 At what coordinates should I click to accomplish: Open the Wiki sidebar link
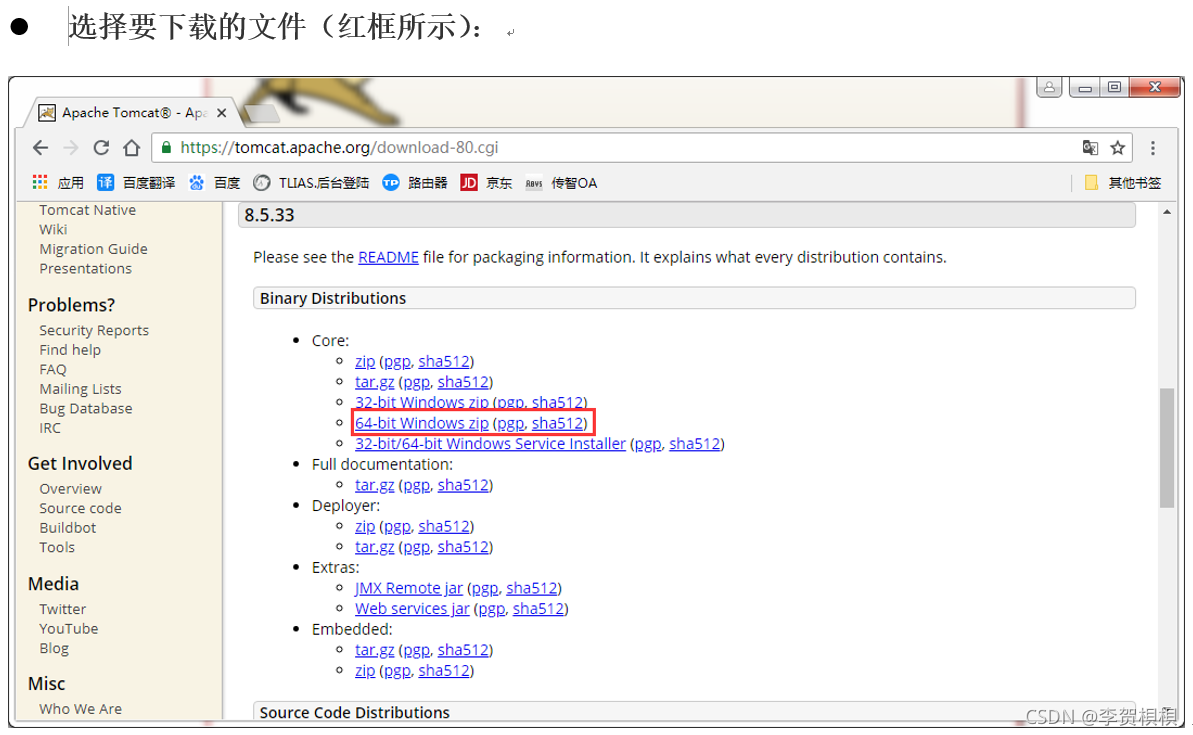tap(53, 229)
